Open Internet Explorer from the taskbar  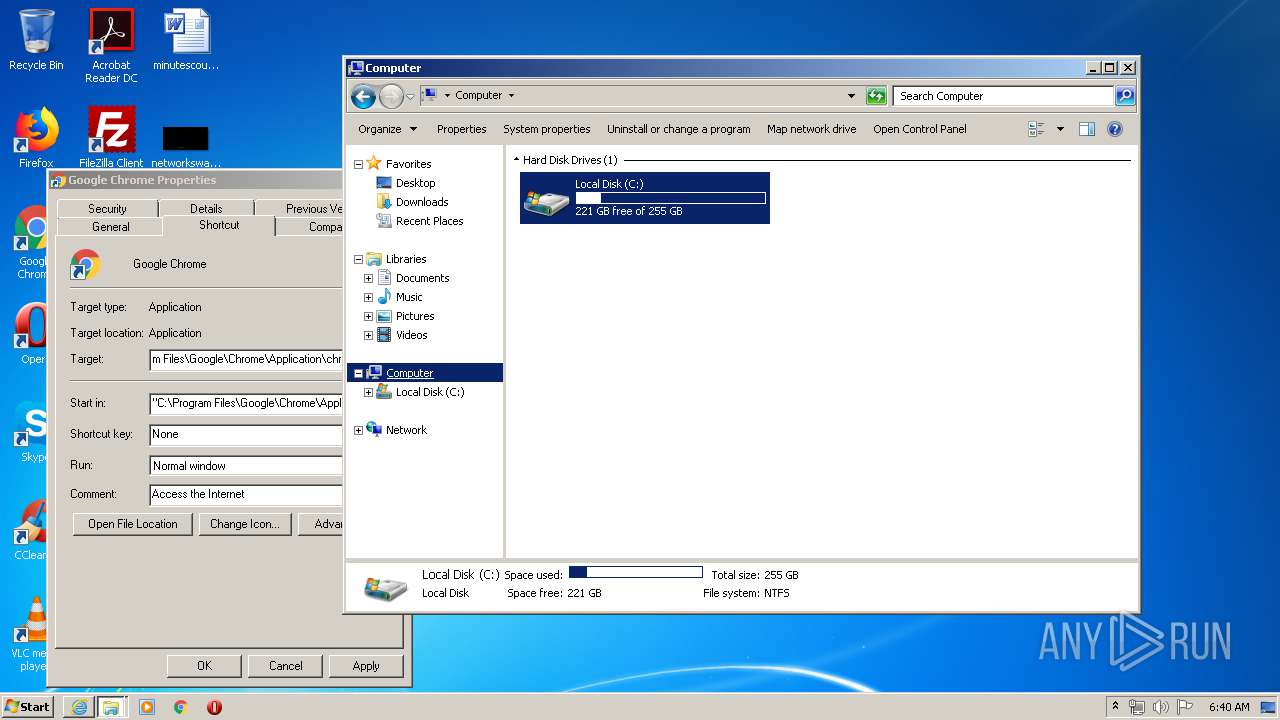(79, 707)
